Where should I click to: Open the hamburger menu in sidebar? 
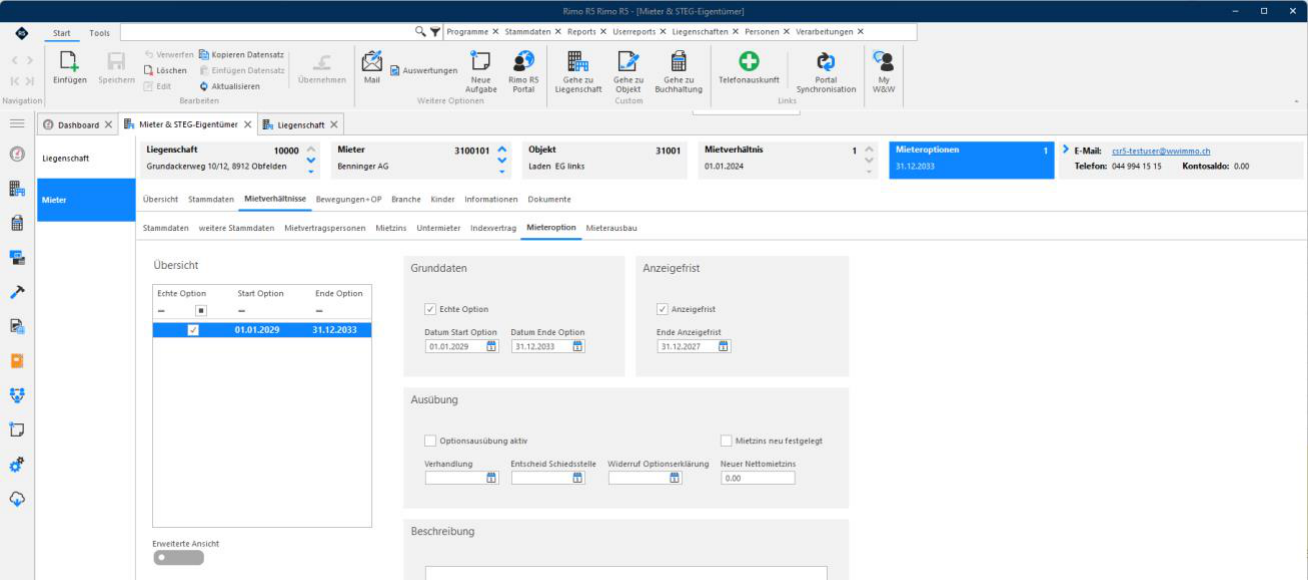tap(17, 124)
